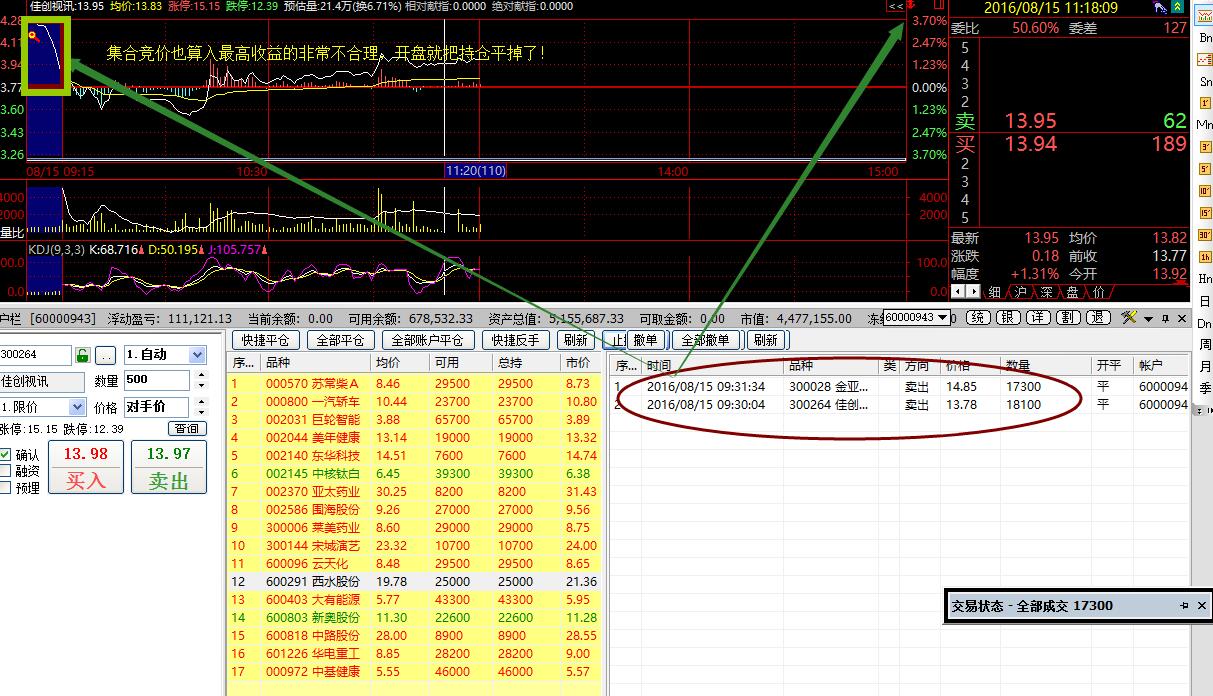The height and width of the screenshot is (696, 1213).
Task: Collapse chart with the << button
Action: point(896,6)
